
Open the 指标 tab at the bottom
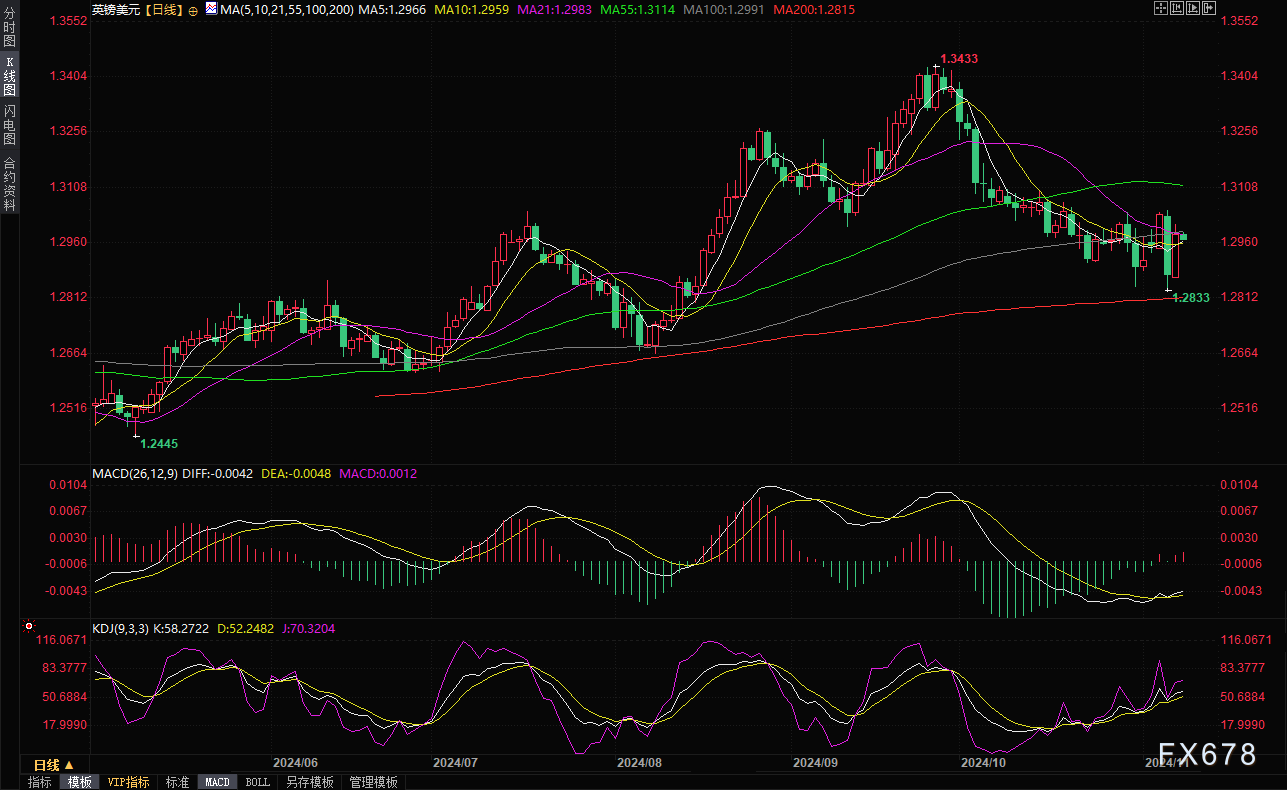coord(40,782)
